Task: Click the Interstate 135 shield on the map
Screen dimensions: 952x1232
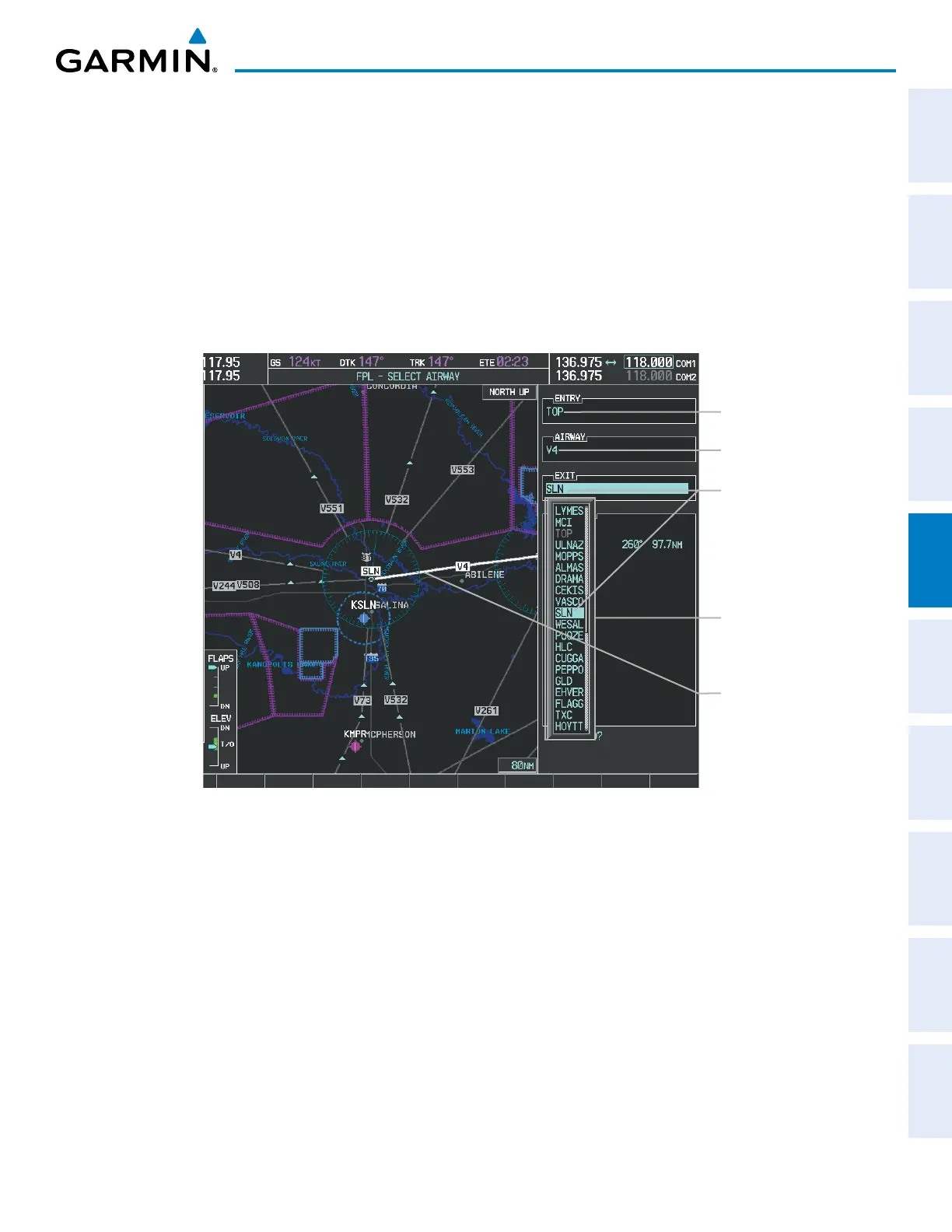Action: 373,658
